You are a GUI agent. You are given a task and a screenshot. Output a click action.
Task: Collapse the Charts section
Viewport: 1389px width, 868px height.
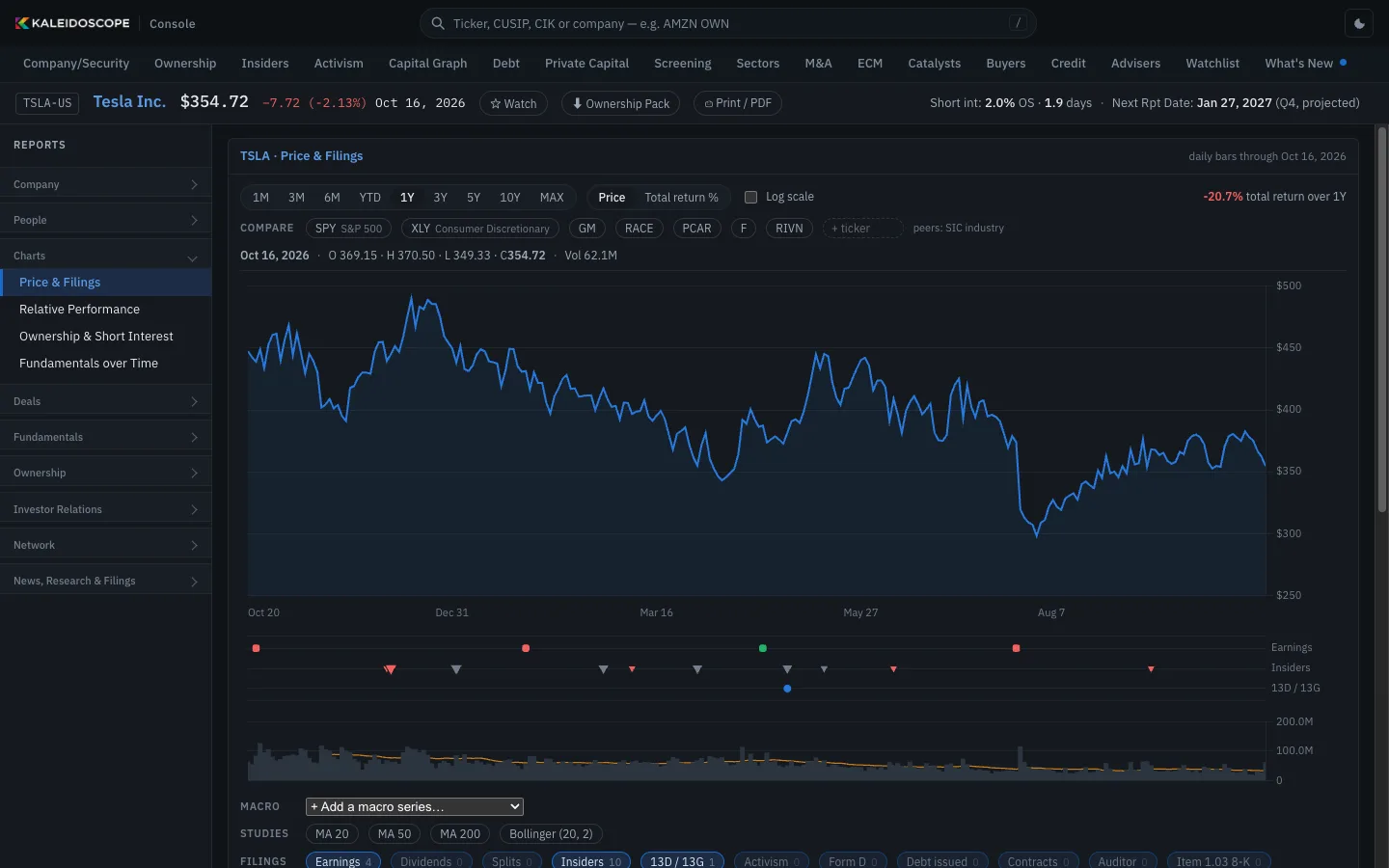point(105,256)
